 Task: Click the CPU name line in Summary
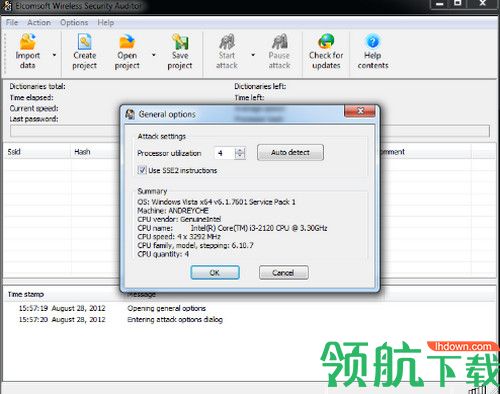[x=232, y=228]
